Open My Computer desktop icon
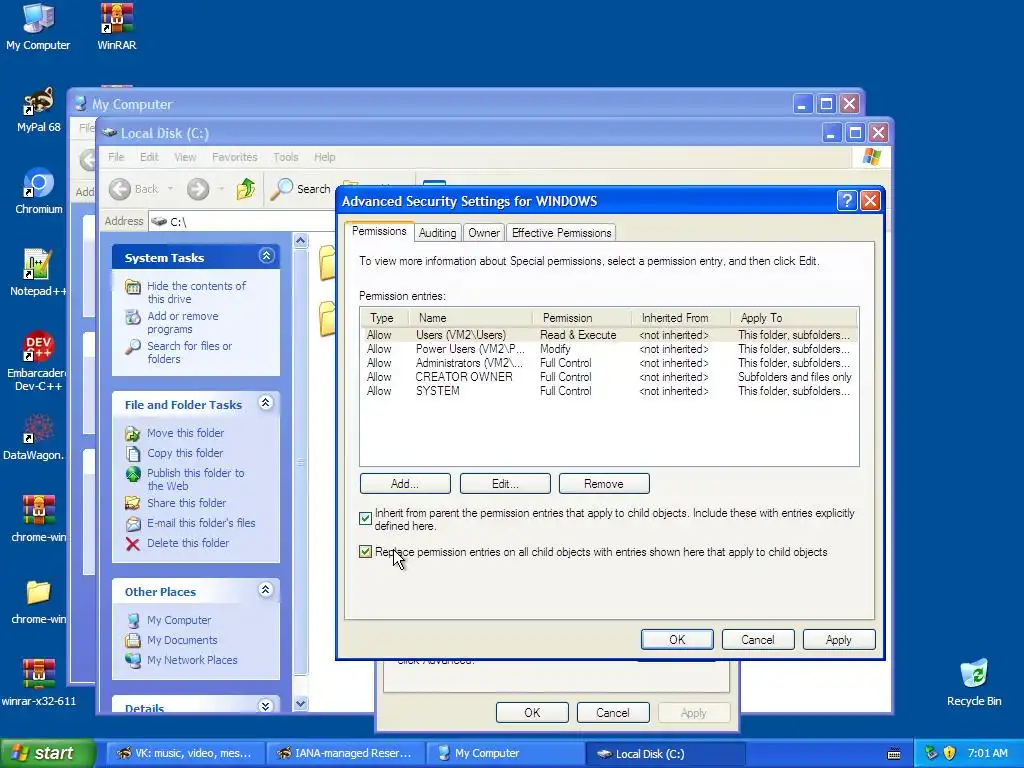Image resolution: width=1024 pixels, height=768 pixels. click(38, 26)
